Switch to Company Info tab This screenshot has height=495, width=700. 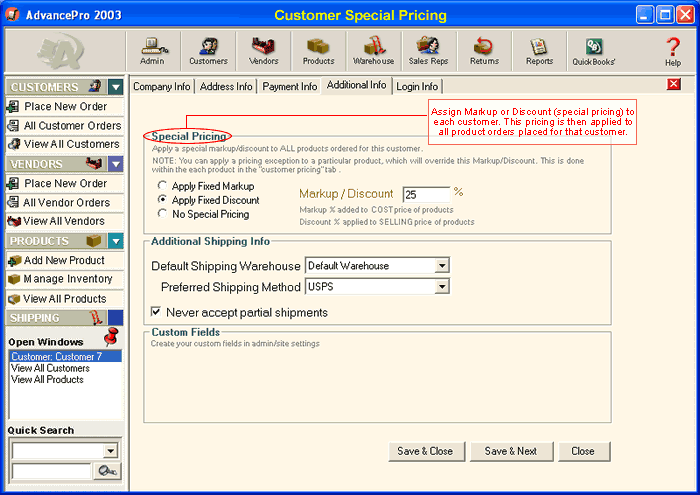click(x=162, y=86)
